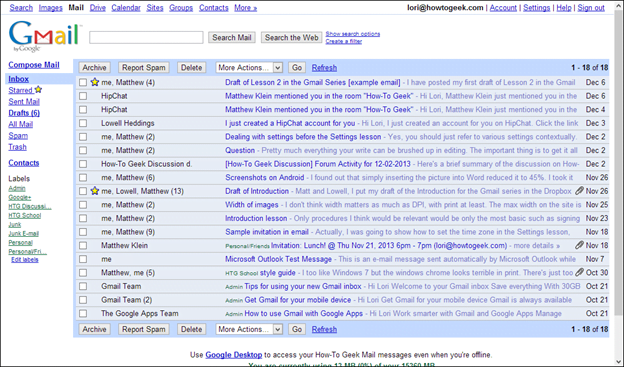Open the HTG School label
Viewport: 624px width, 367px height.
pos(25,215)
